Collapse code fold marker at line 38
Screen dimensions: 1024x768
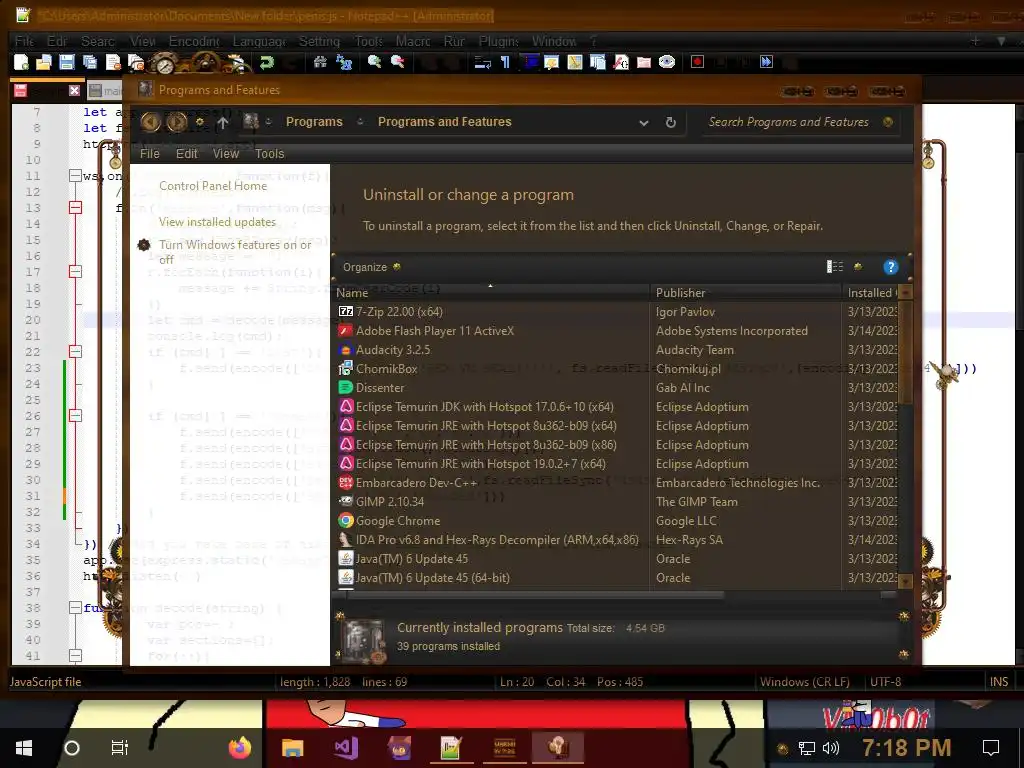click(76, 608)
